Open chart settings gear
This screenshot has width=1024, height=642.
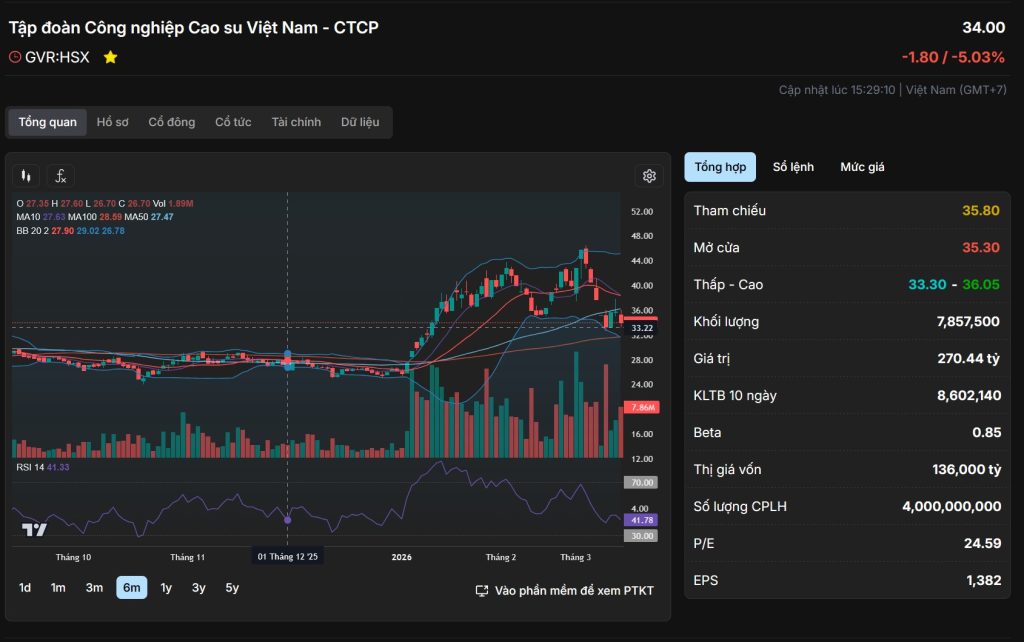[x=649, y=176]
